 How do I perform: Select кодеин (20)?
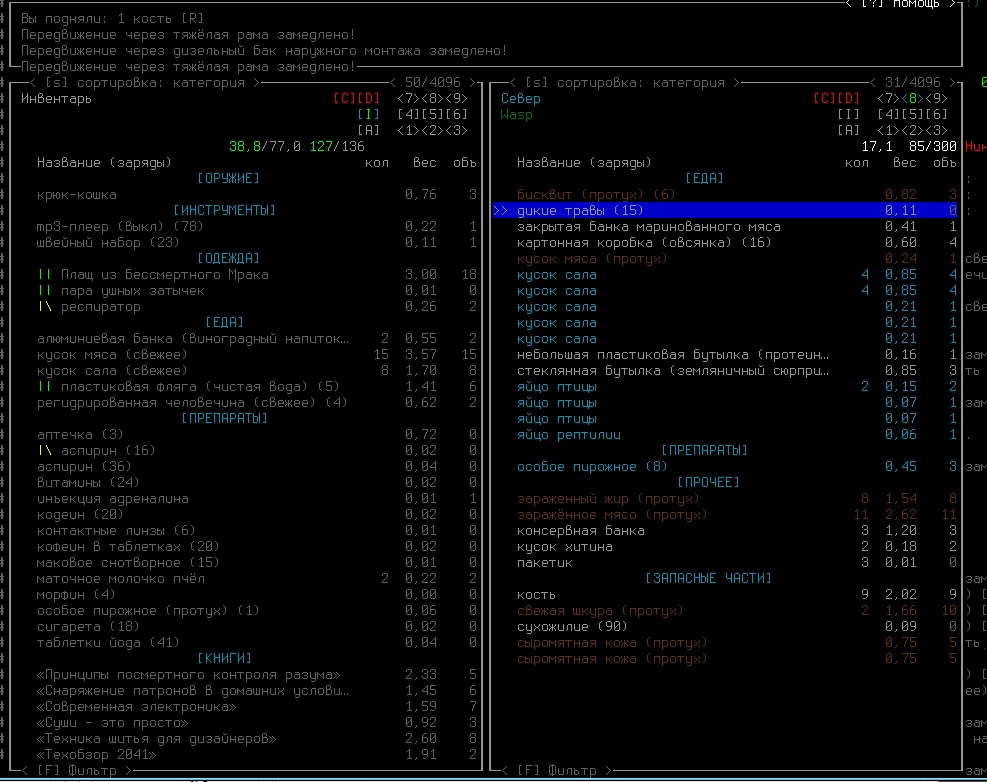pyautogui.click(x=257, y=514)
